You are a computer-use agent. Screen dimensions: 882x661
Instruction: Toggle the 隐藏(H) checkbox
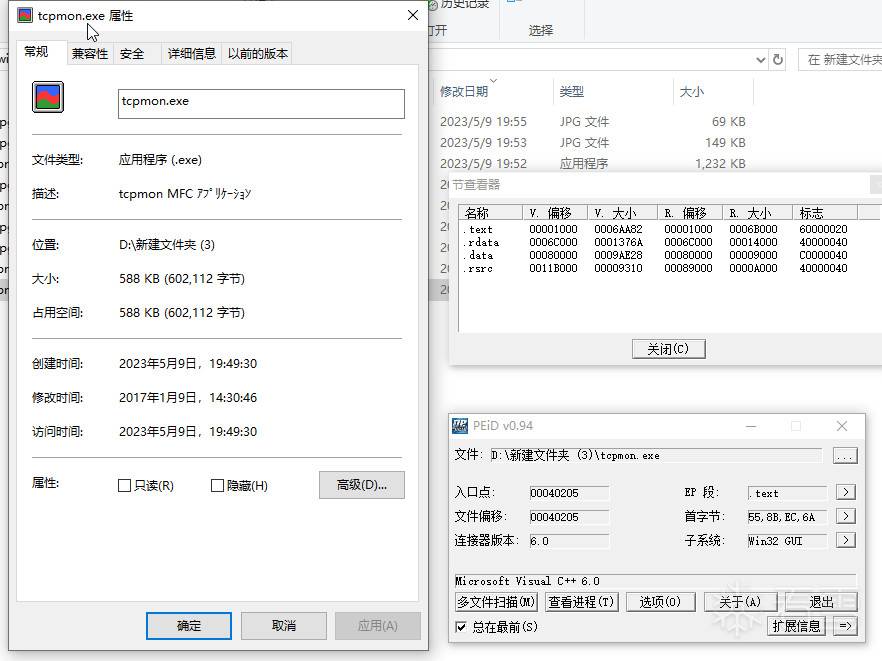(x=217, y=485)
